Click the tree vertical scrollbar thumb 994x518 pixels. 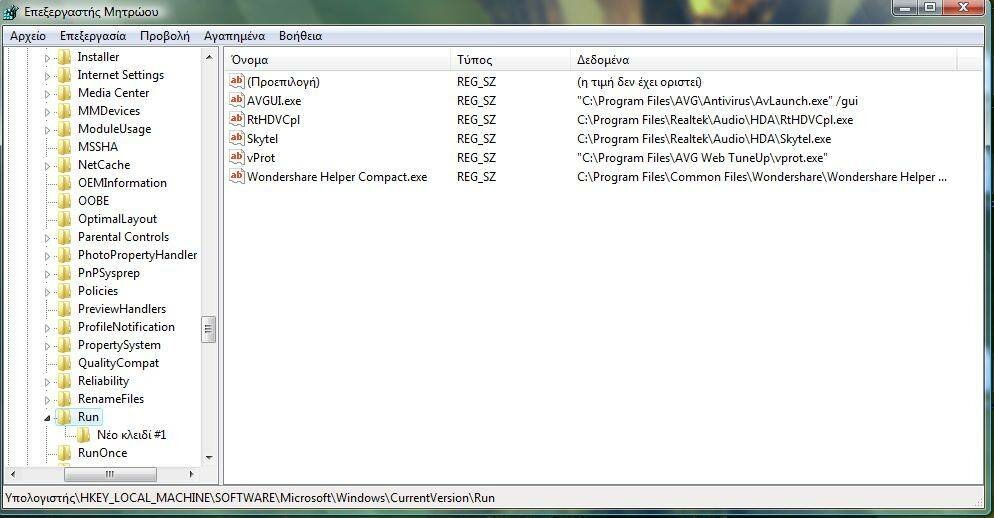click(209, 330)
